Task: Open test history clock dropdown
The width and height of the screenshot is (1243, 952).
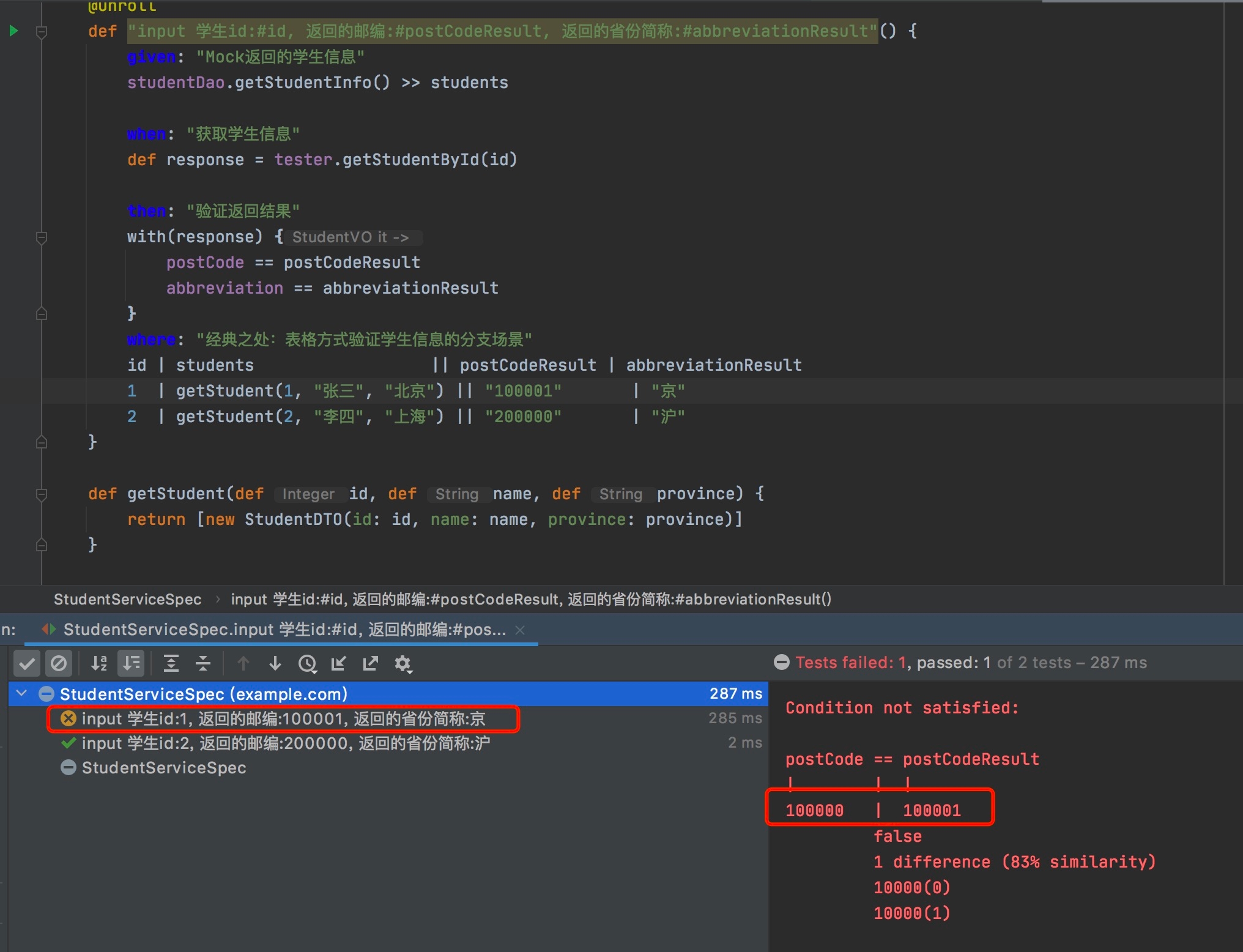Action: coord(308,663)
